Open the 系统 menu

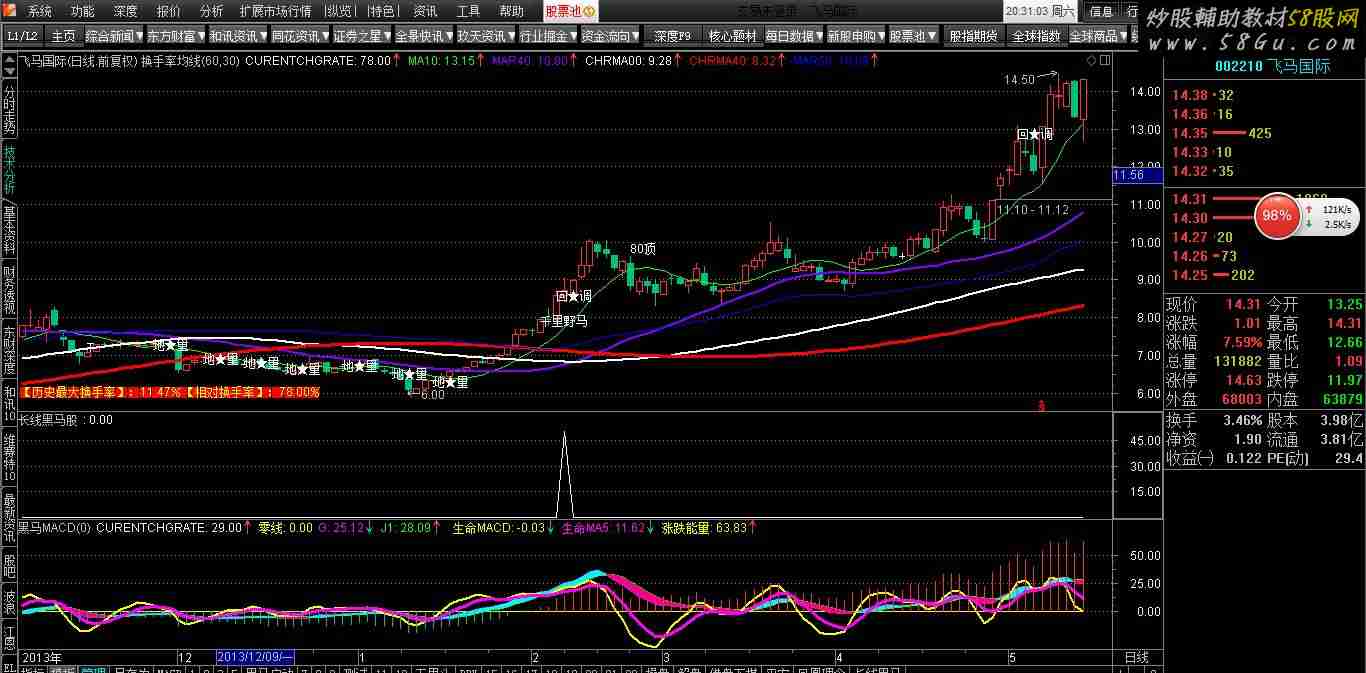click(40, 11)
